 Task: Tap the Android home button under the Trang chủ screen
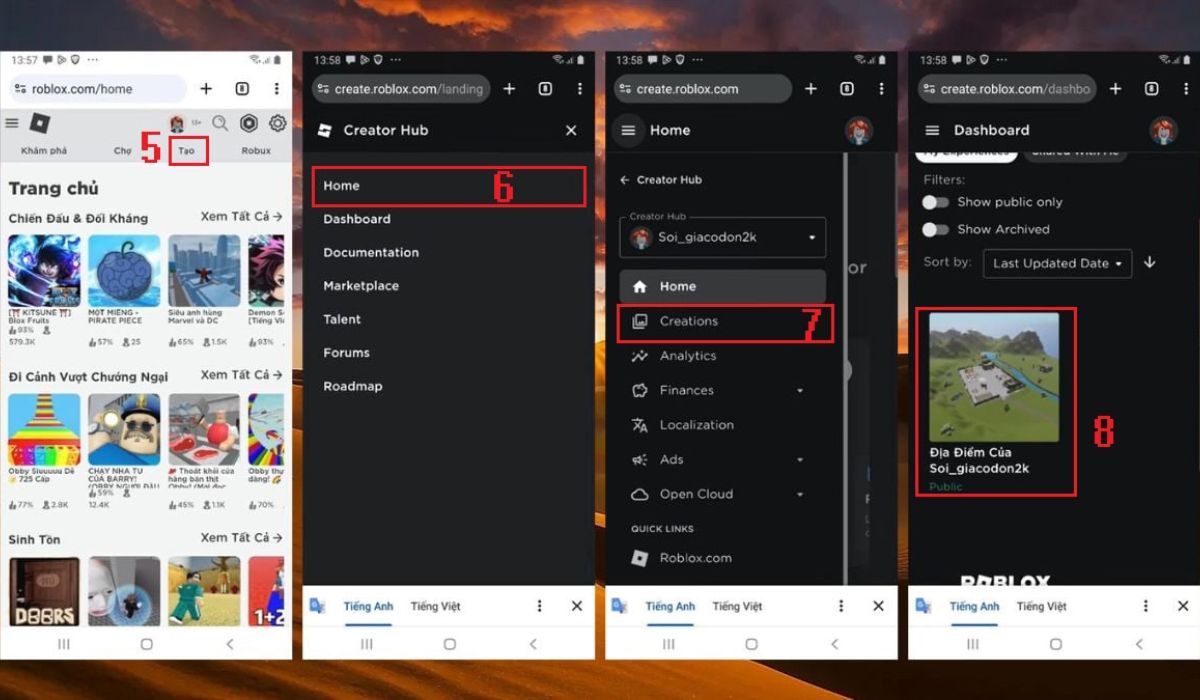[146, 645]
